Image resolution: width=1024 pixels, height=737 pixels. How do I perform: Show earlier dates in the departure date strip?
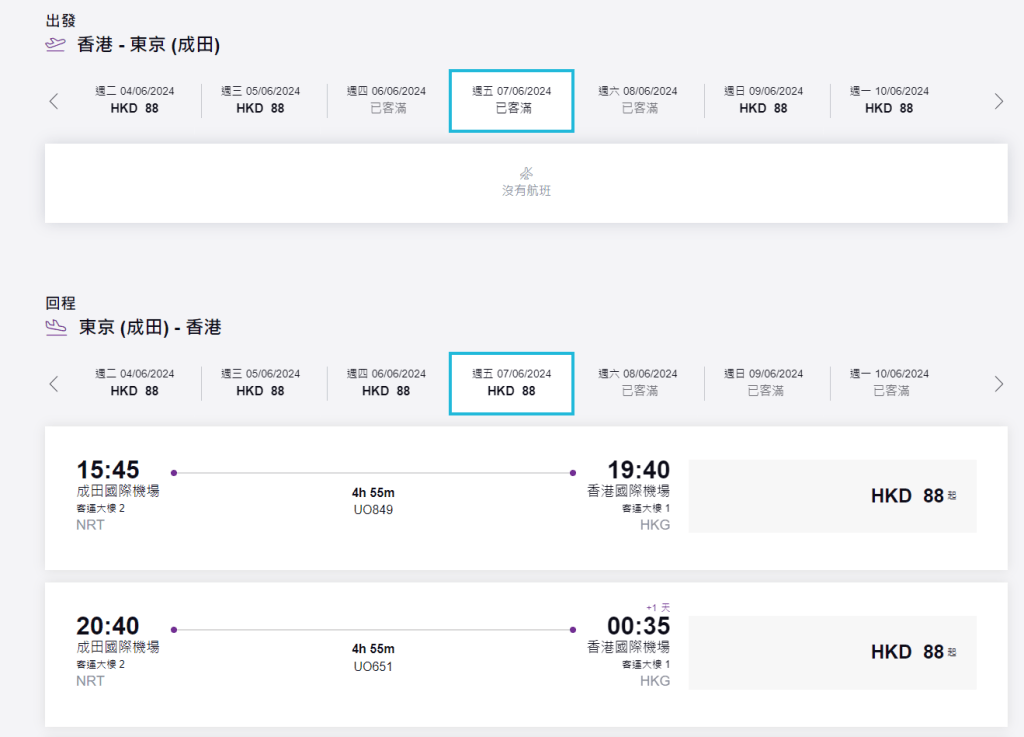[54, 101]
